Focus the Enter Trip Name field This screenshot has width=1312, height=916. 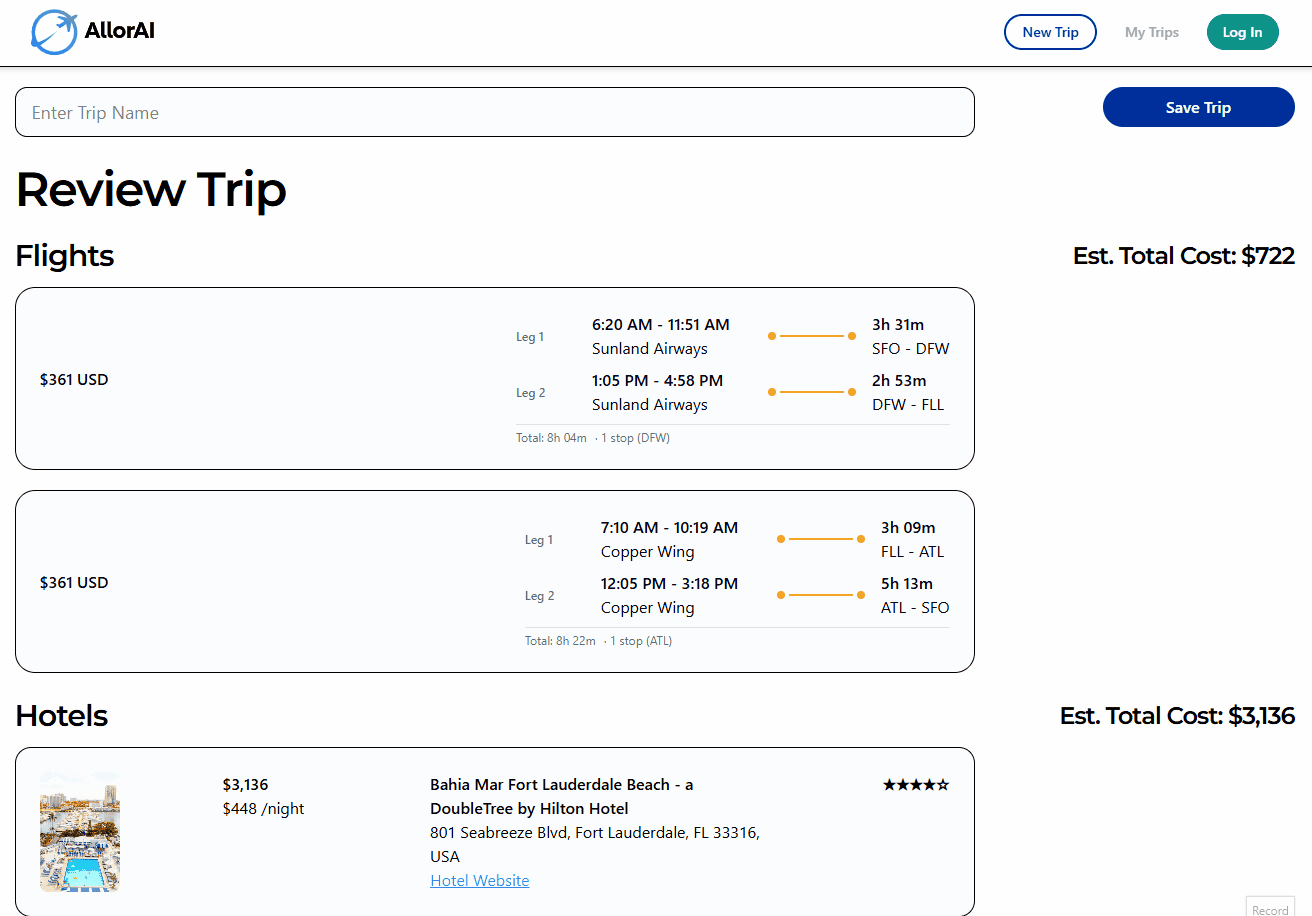pyautogui.click(x=495, y=112)
